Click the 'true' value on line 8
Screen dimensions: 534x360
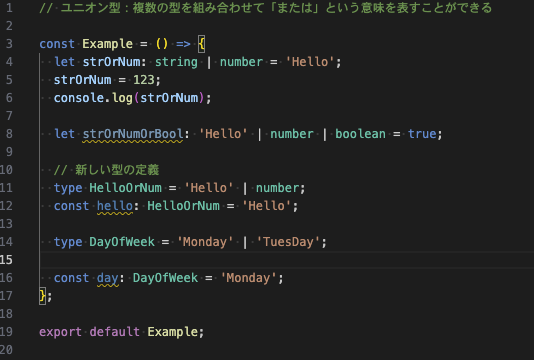point(422,134)
